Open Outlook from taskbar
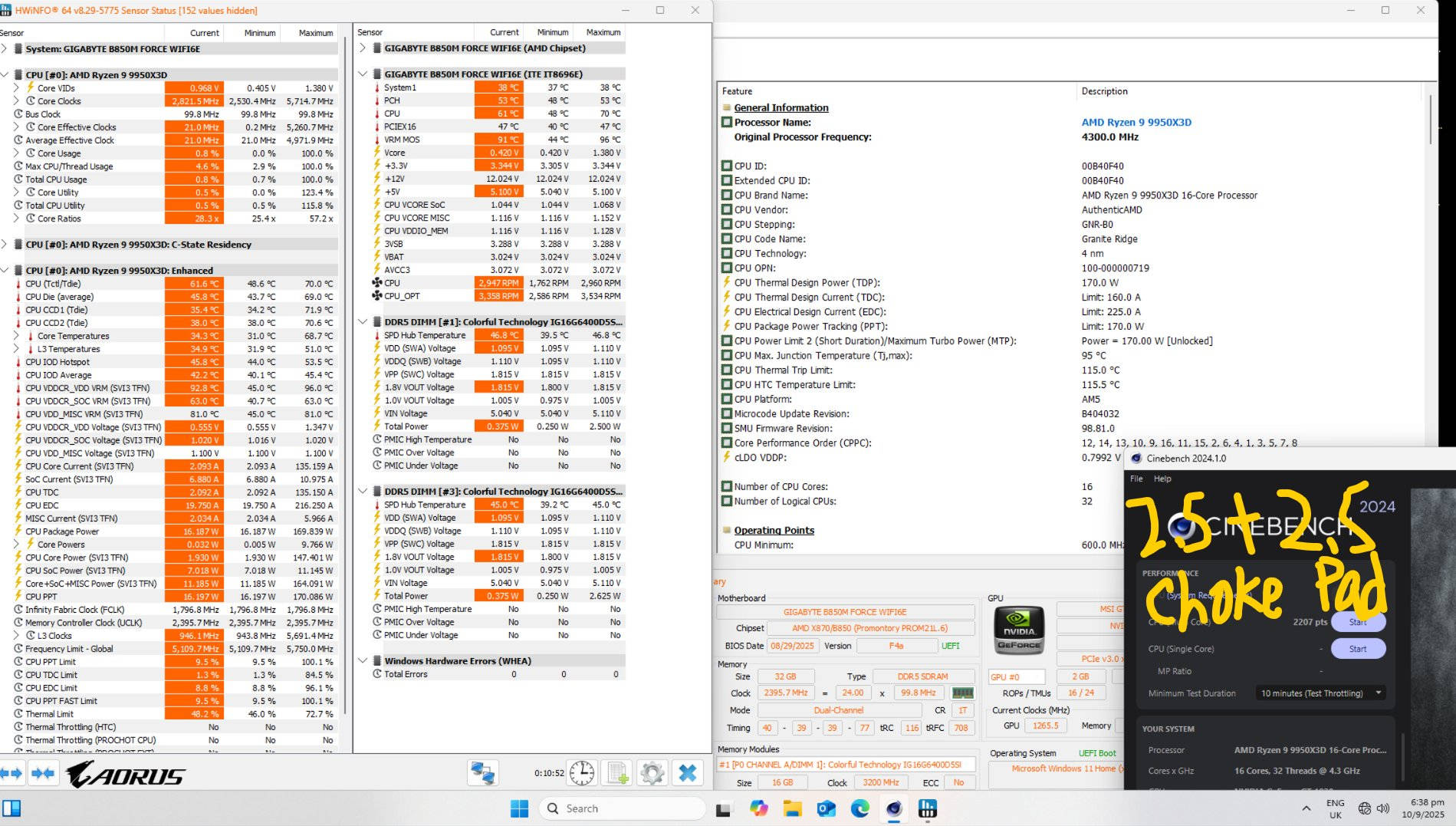The width and height of the screenshot is (1456, 826). point(826,808)
